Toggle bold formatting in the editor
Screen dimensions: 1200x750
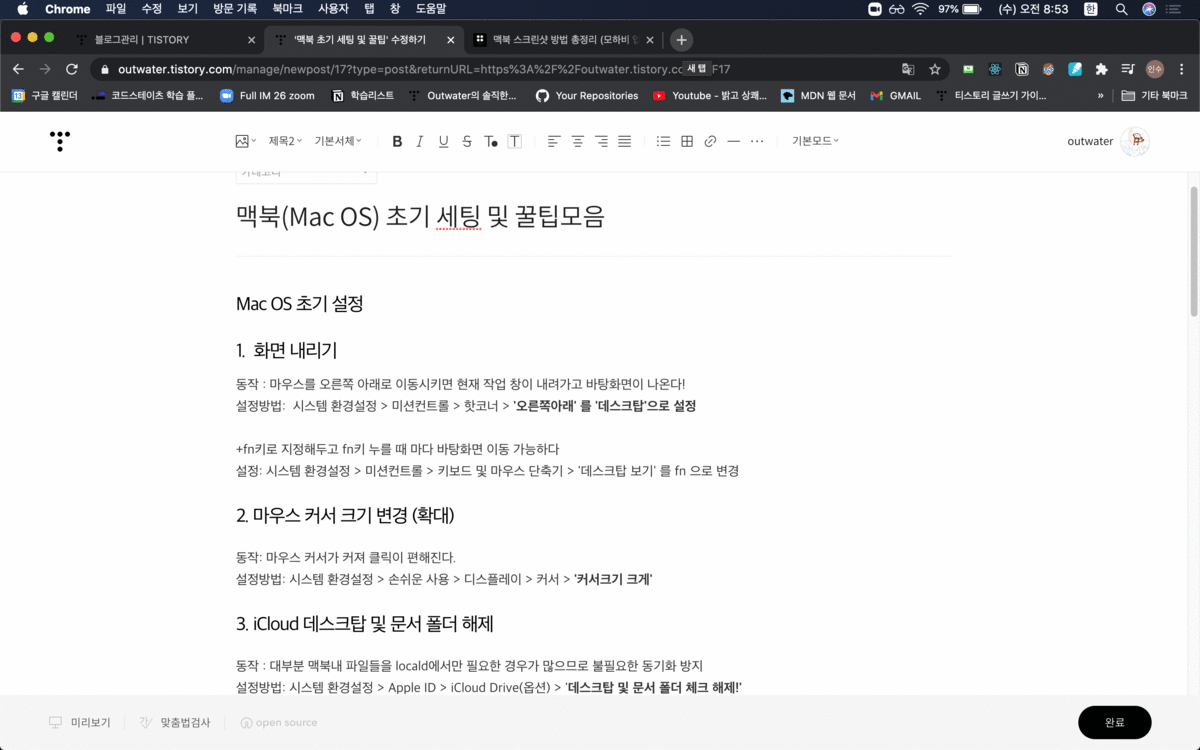pyautogui.click(x=397, y=142)
